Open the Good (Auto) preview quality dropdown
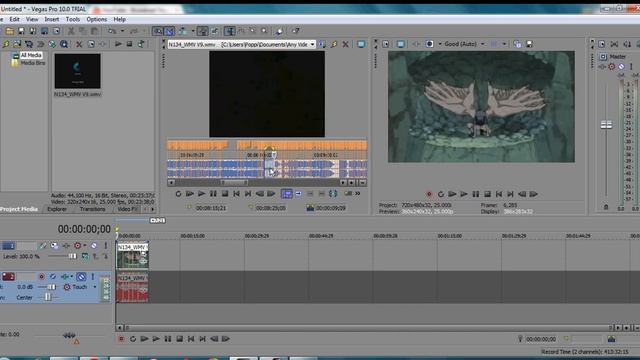The height and width of the screenshot is (360, 640). pos(483,44)
